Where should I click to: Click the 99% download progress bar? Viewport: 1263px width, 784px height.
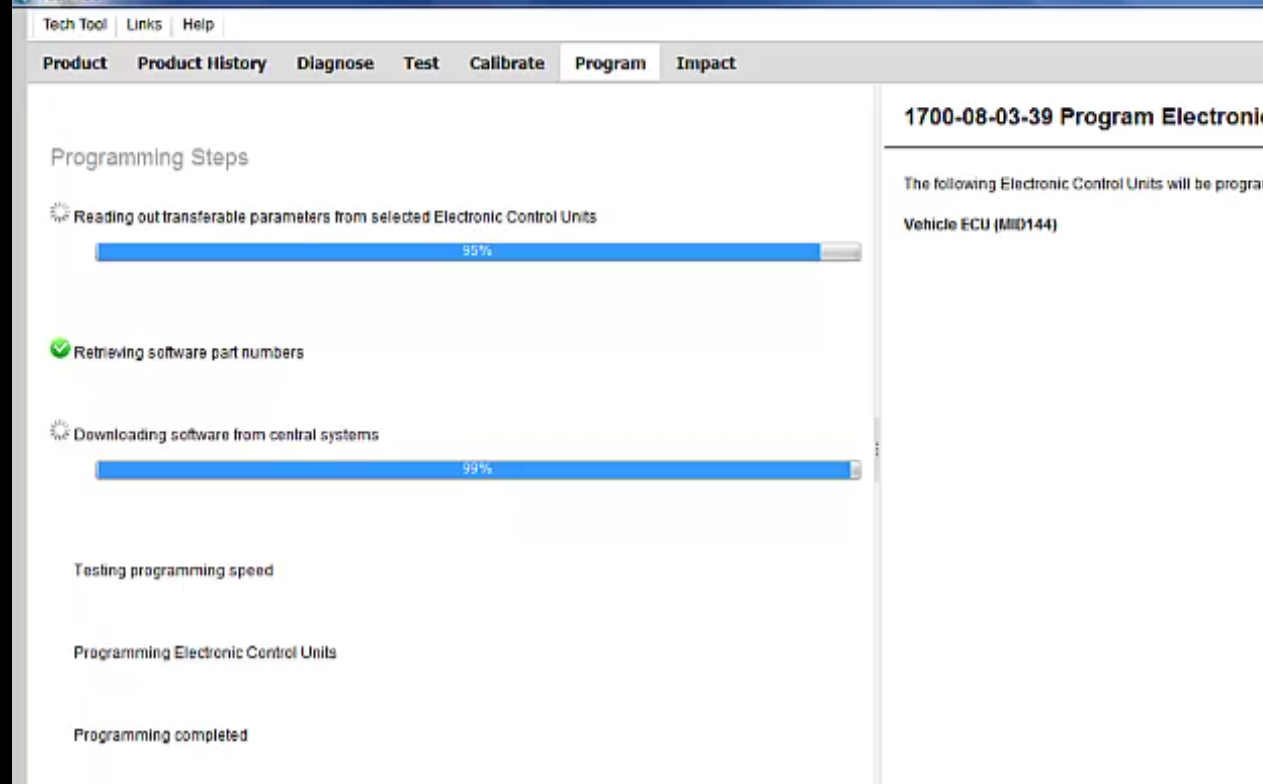click(478, 468)
